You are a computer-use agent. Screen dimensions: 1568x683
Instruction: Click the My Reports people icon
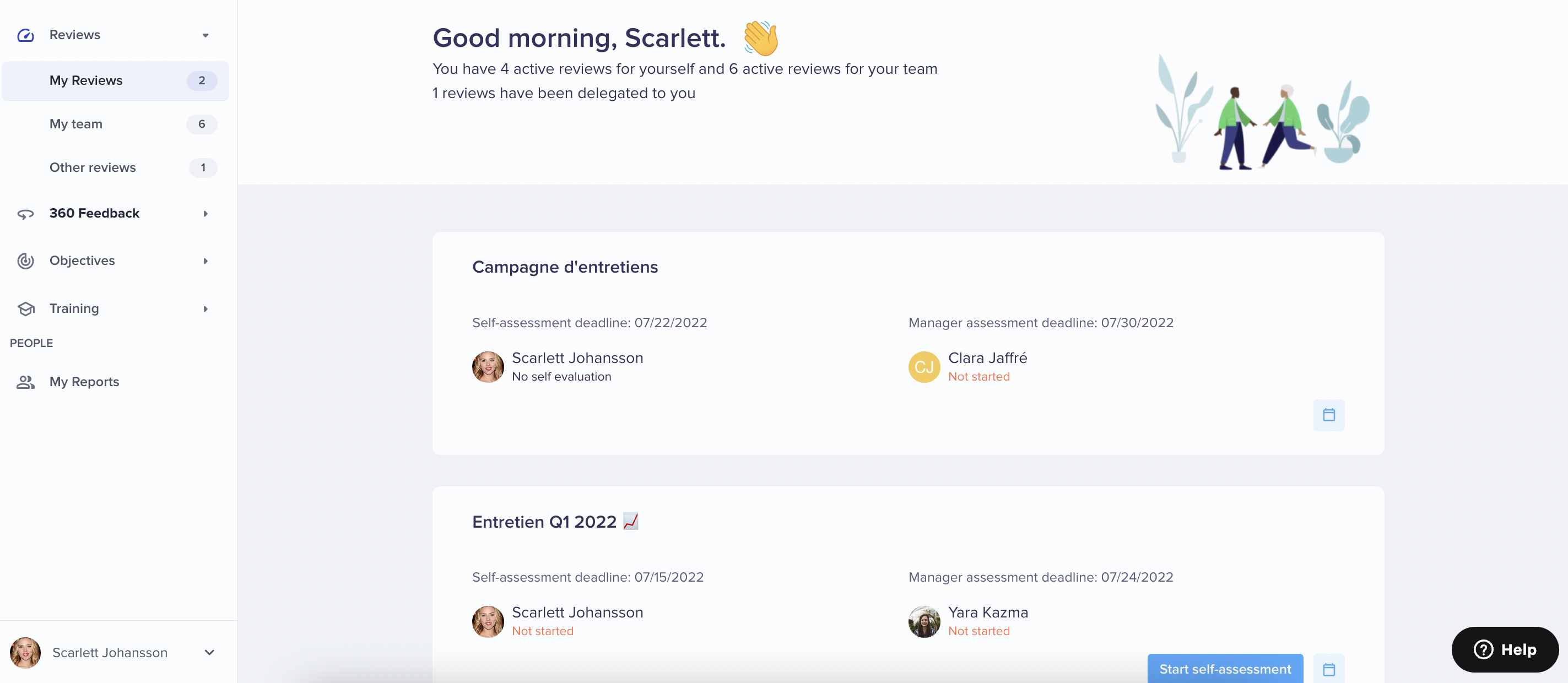tap(25, 382)
